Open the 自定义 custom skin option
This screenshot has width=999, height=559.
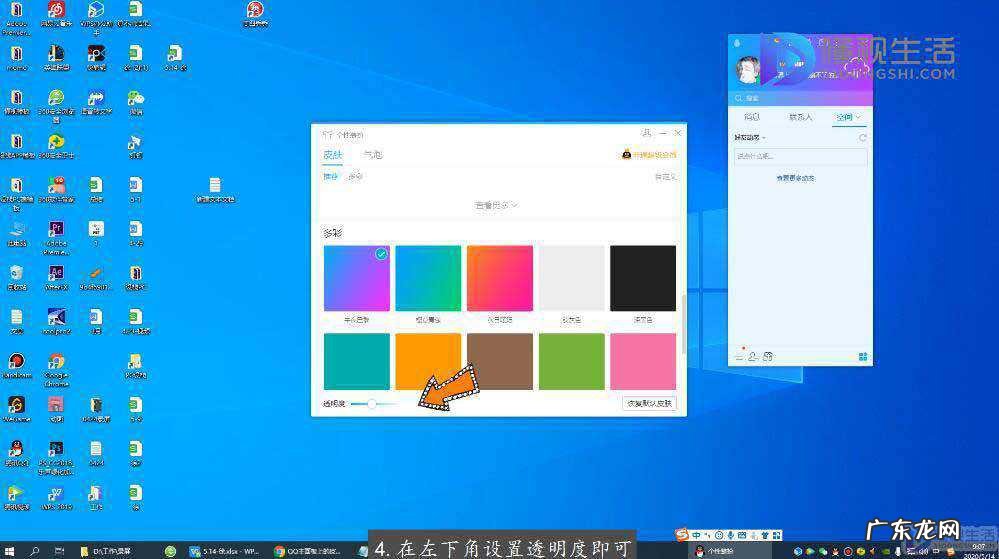click(665, 177)
